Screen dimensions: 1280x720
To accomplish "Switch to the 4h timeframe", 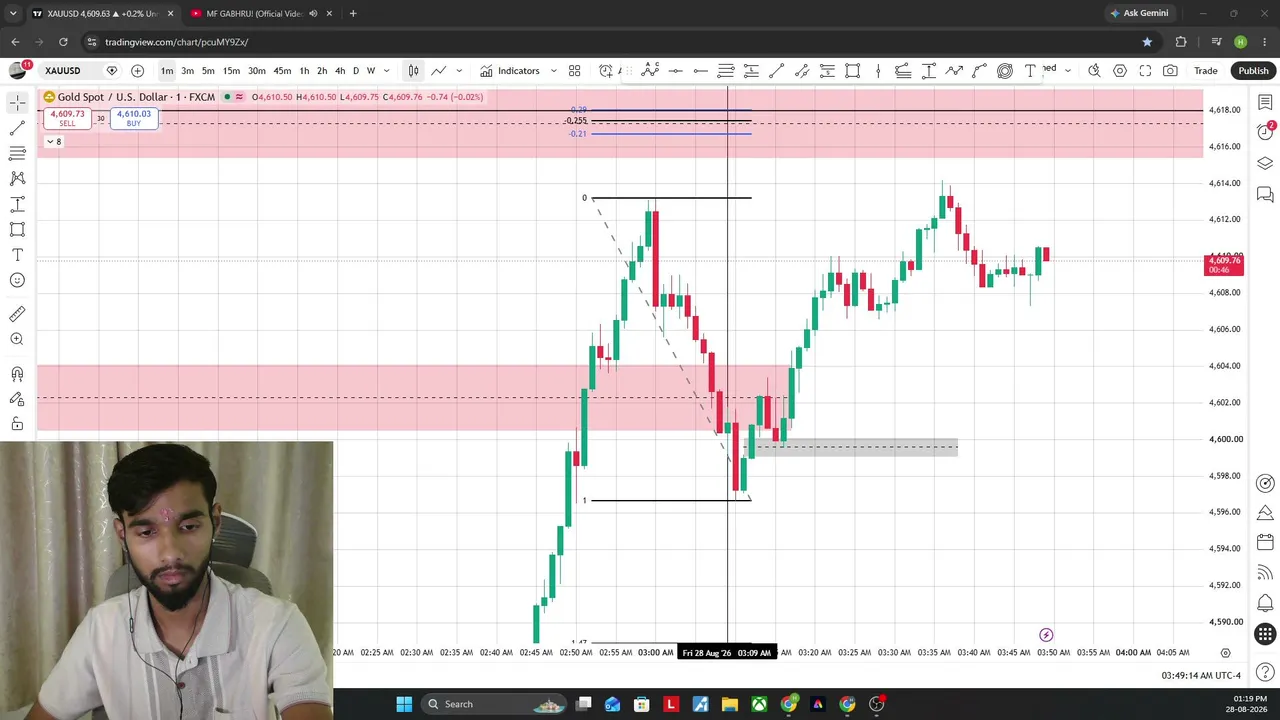I will [340, 71].
